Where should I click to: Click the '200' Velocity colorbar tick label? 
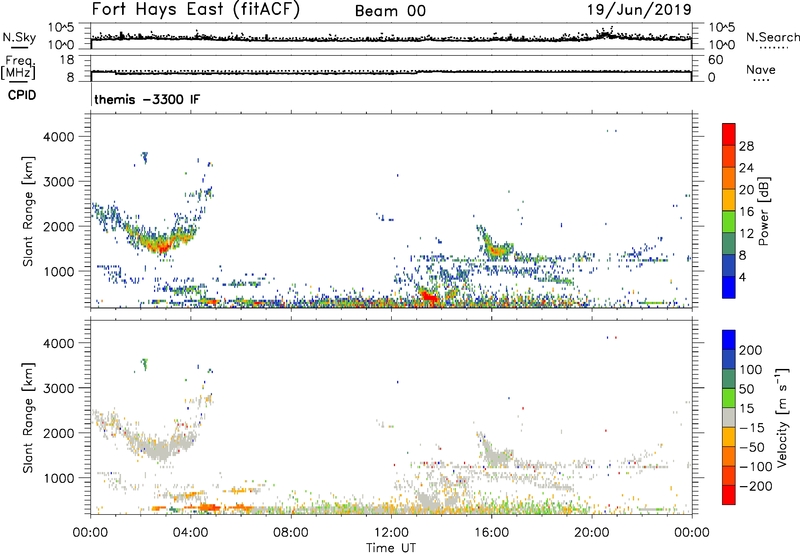pos(751,350)
